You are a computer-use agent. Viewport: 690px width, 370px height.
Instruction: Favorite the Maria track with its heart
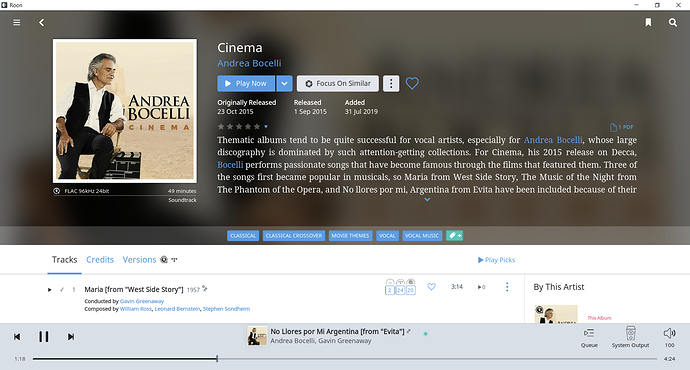(431, 287)
